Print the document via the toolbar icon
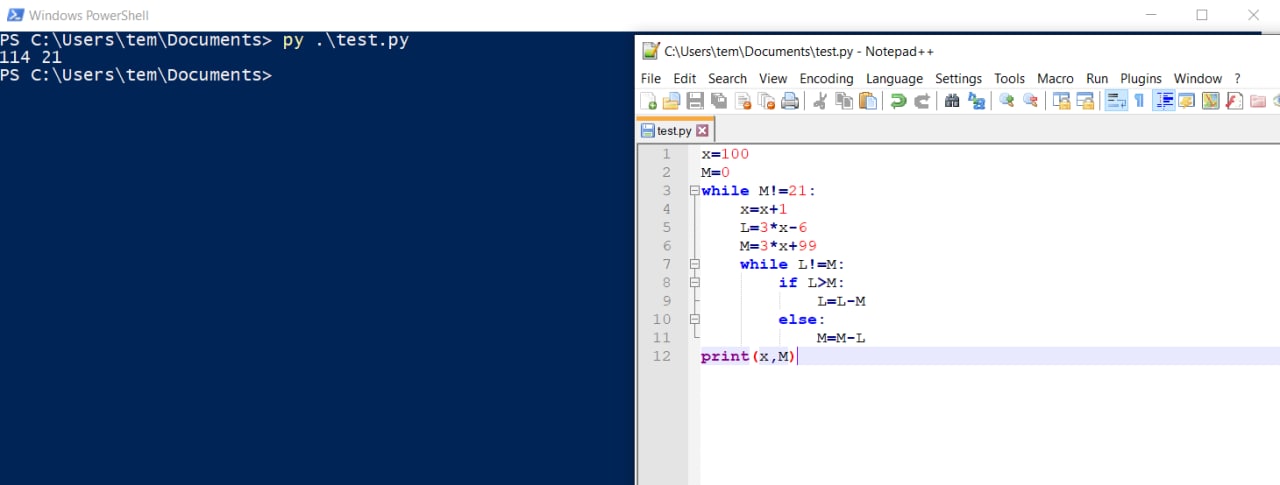1280x485 pixels. coord(789,100)
